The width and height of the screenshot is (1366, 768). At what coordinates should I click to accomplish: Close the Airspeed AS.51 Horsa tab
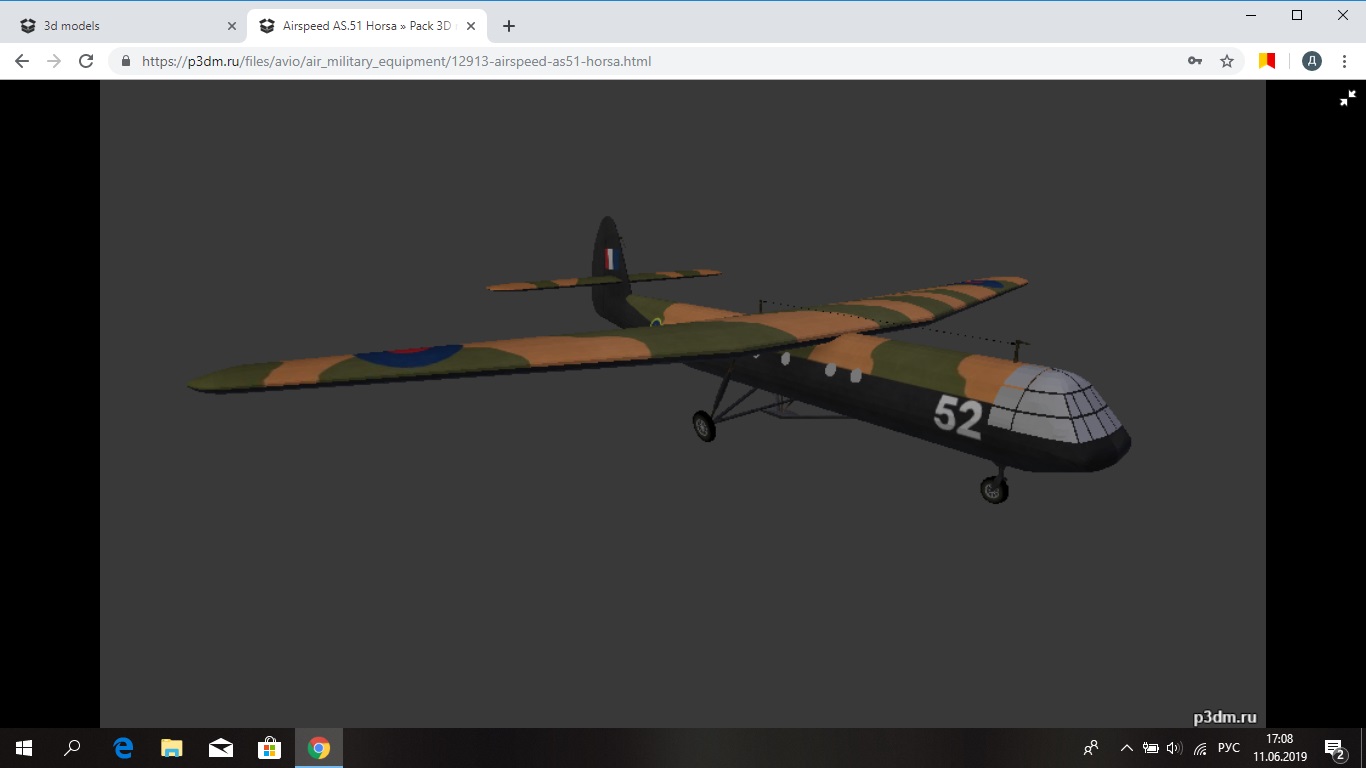(471, 26)
